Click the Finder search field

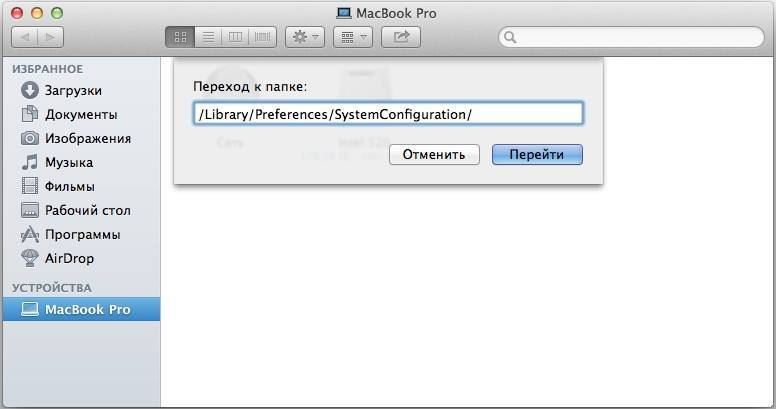[x=631, y=37]
